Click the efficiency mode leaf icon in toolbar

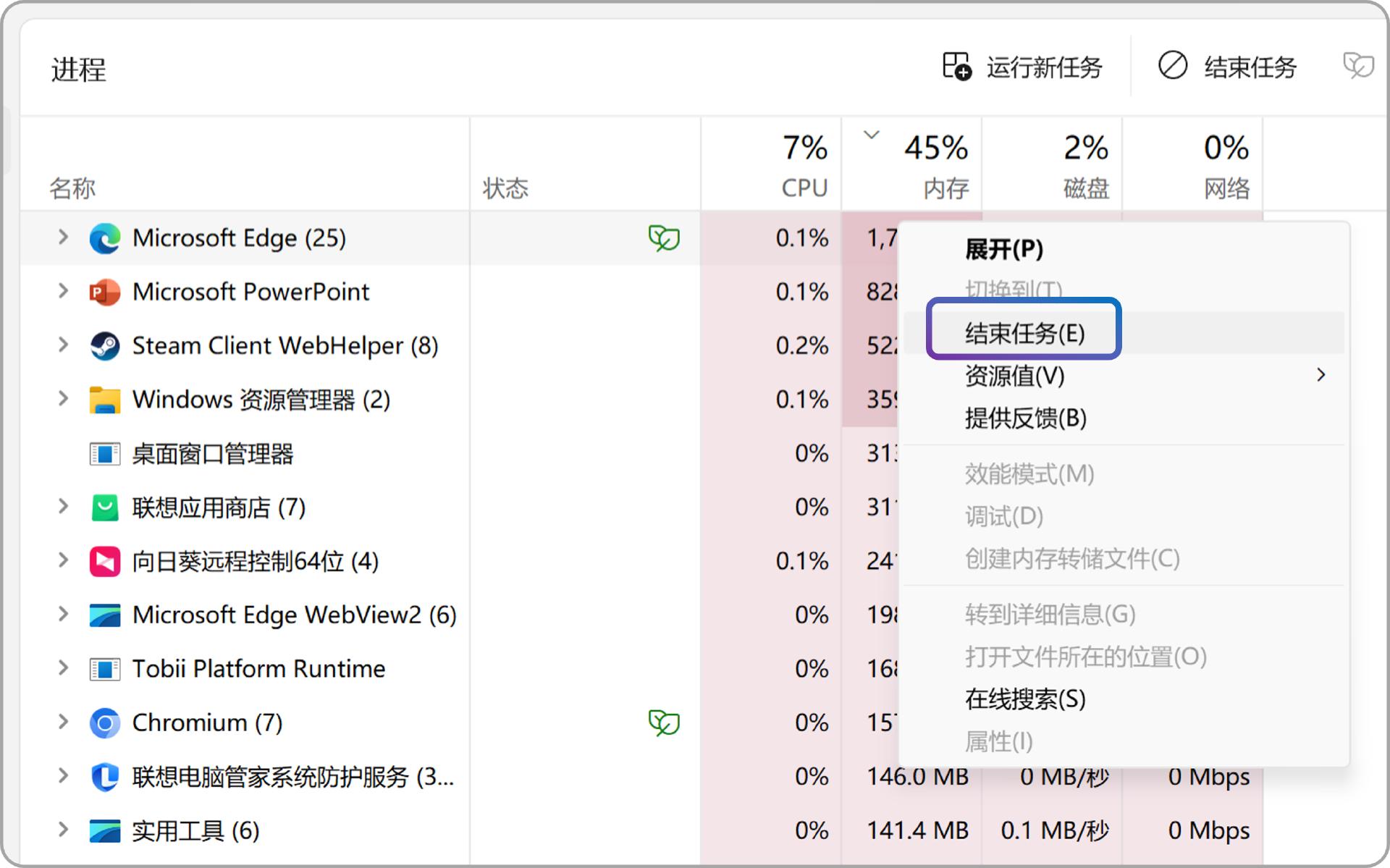click(1358, 66)
